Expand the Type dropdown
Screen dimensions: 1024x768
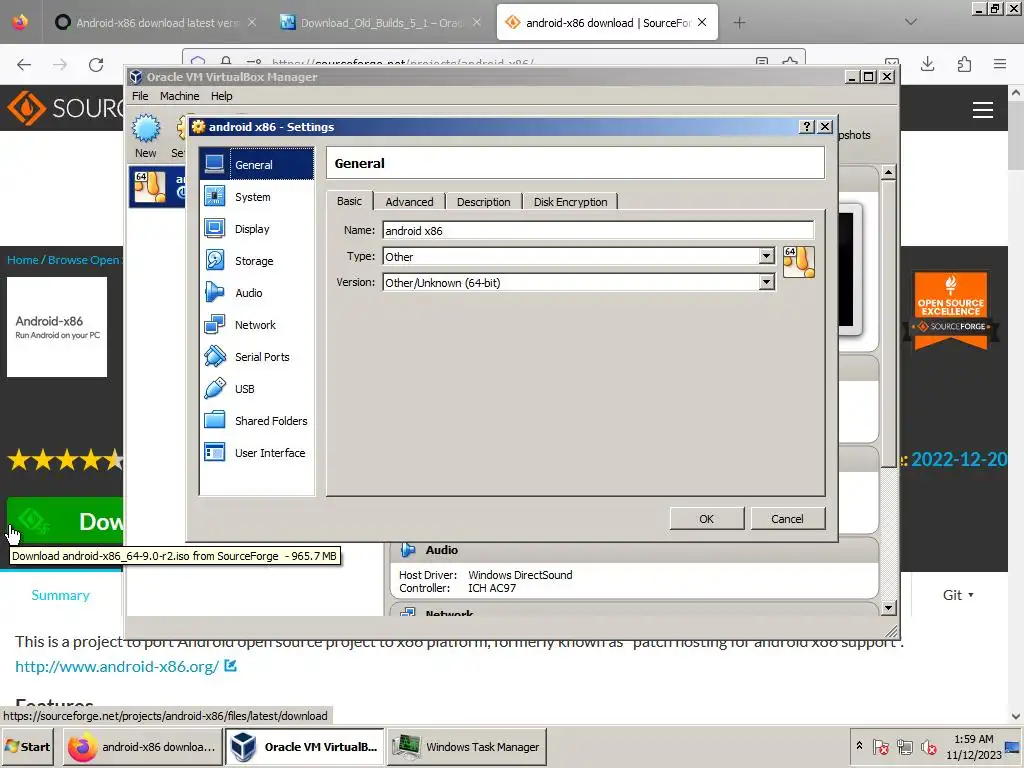coord(767,256)
